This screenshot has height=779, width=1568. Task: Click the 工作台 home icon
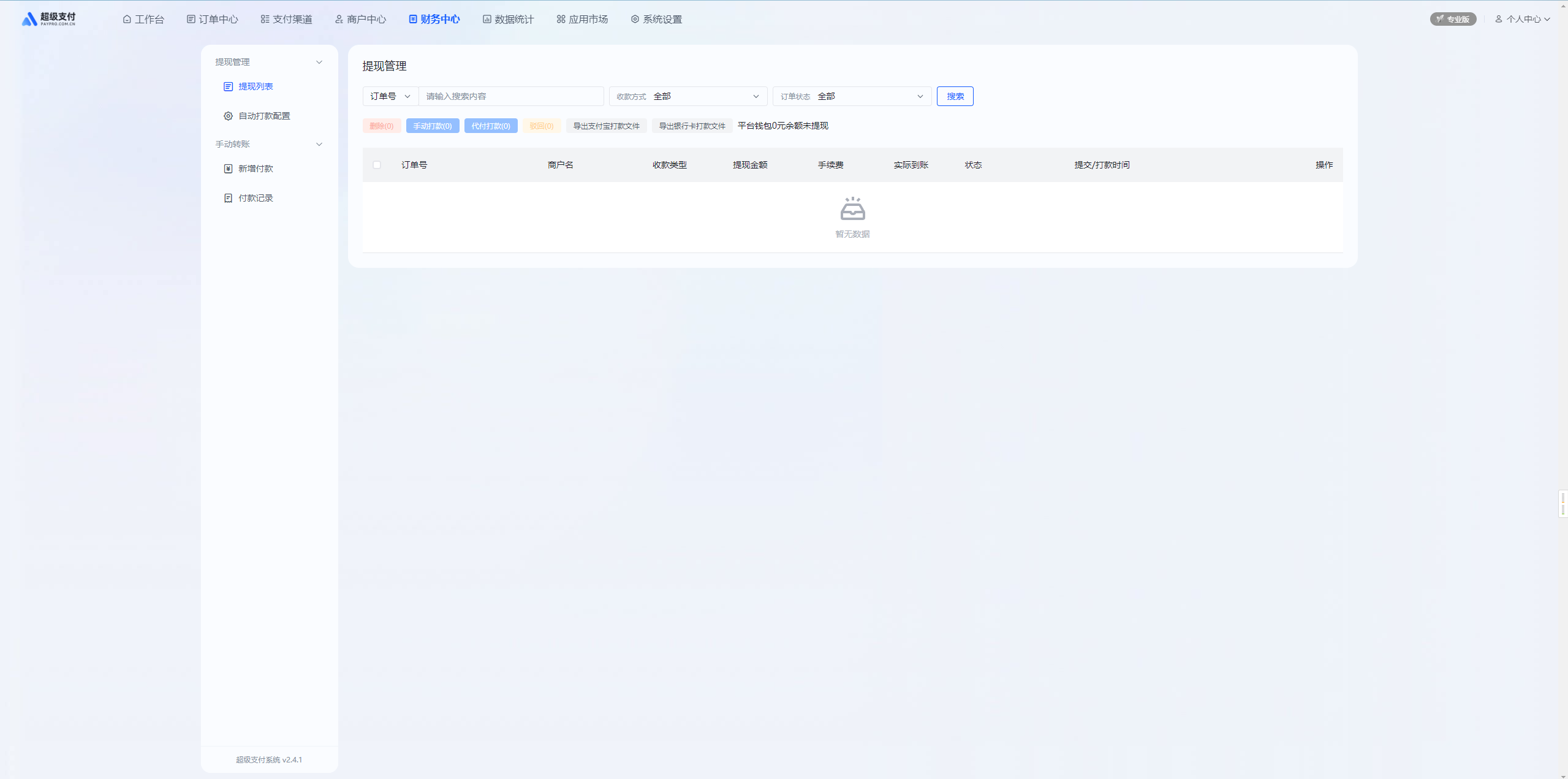tap(127, 20)
